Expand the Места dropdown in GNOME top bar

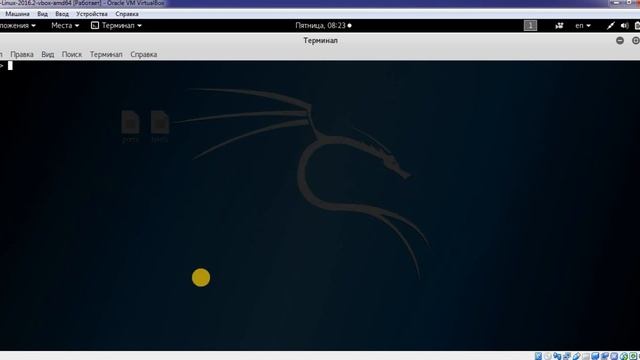coord(65,25)
